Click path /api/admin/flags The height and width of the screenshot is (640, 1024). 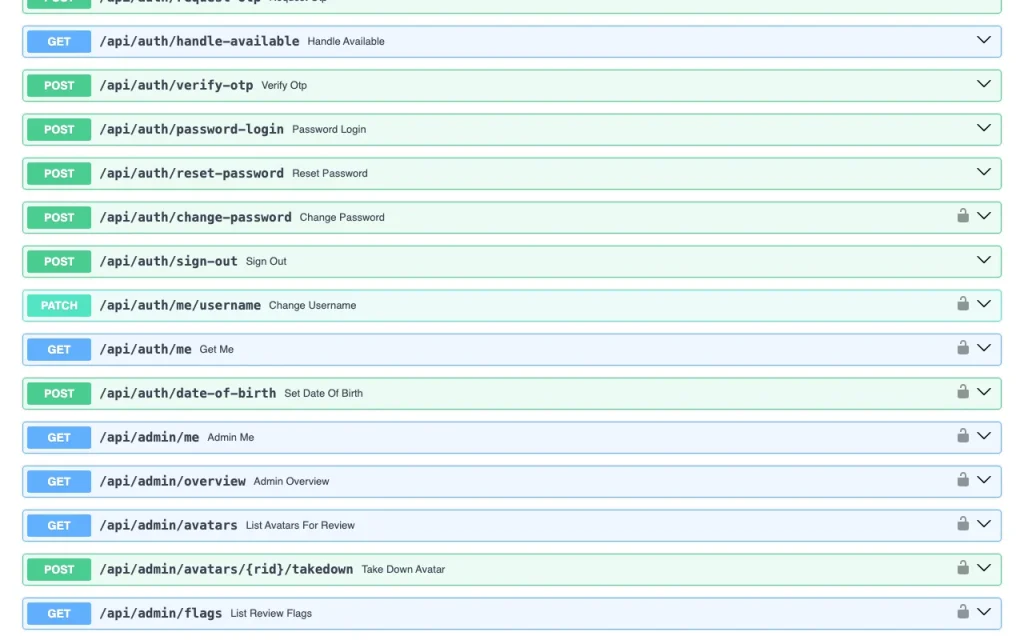point(161,613)
